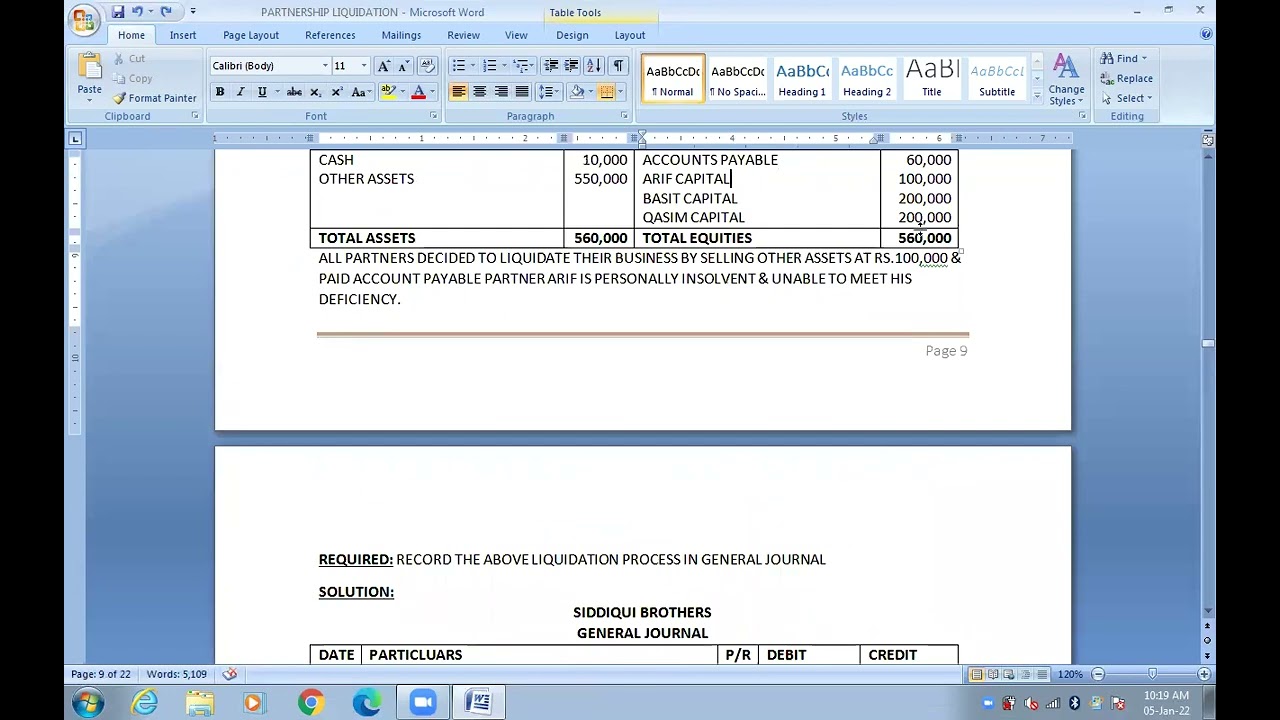Open borders dropdown
1280x720 pixels.
621,92
